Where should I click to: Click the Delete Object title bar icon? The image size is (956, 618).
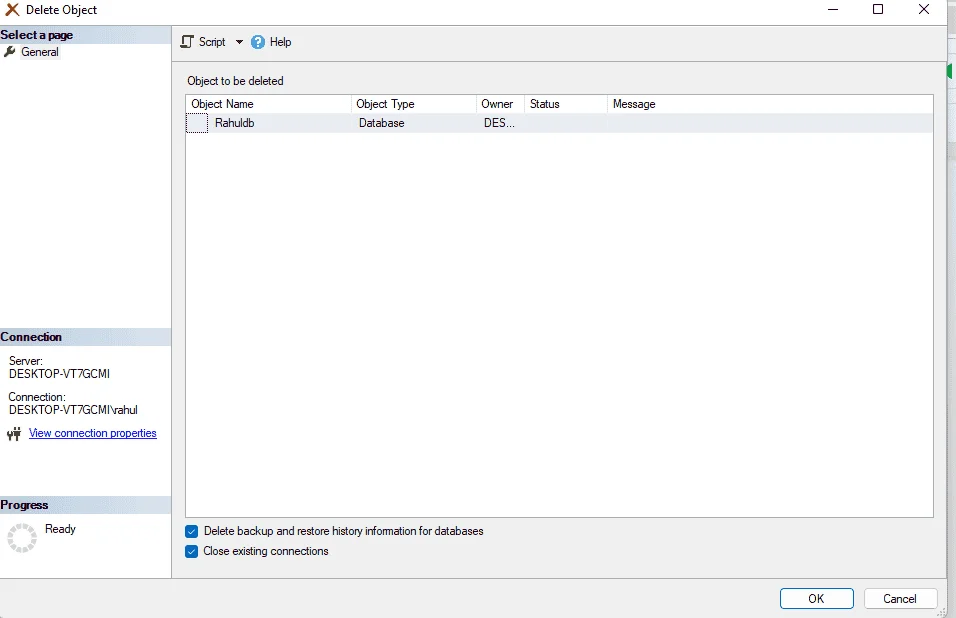pos(12,10)
